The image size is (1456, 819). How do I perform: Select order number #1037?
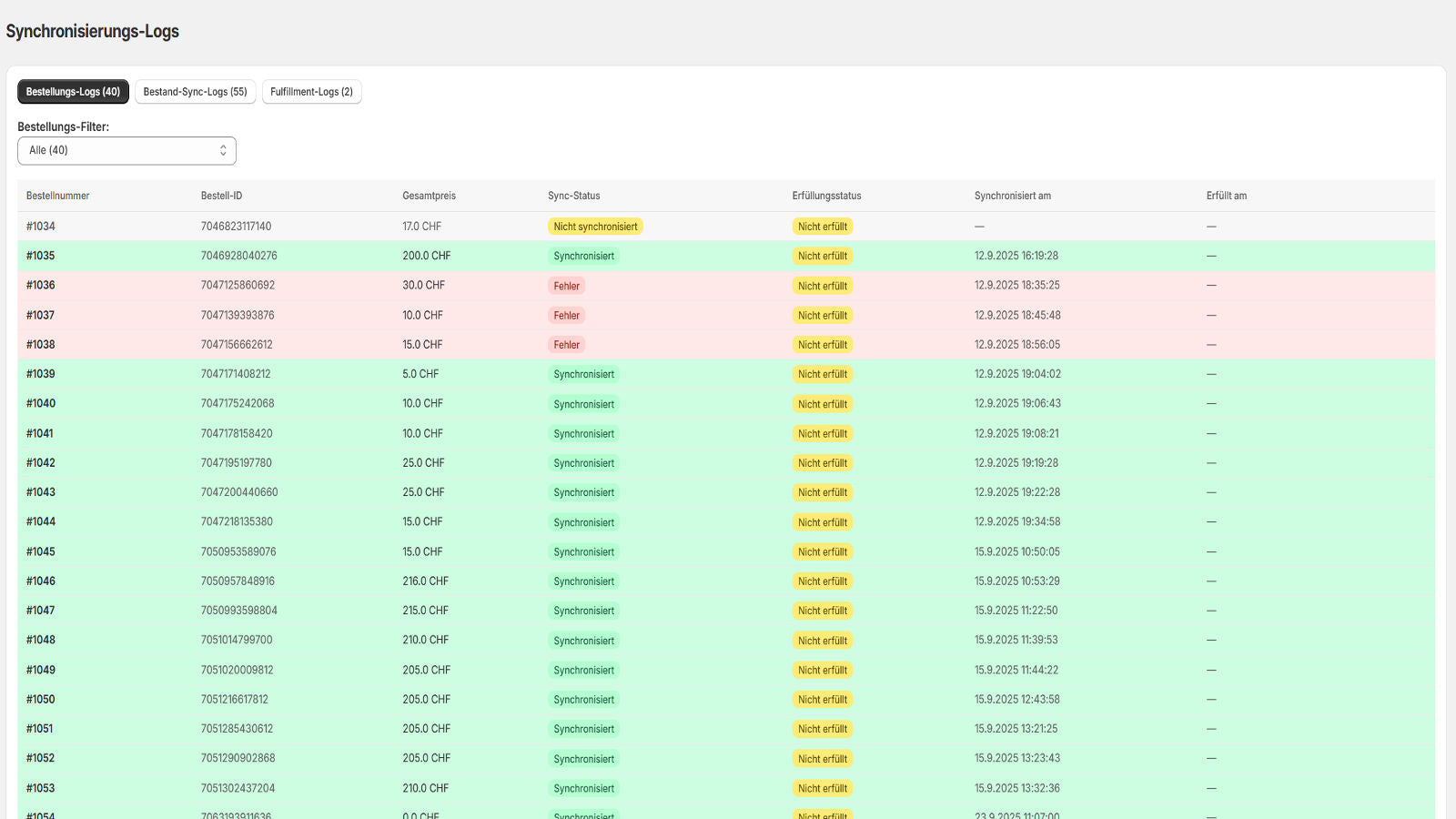point(41,315)
